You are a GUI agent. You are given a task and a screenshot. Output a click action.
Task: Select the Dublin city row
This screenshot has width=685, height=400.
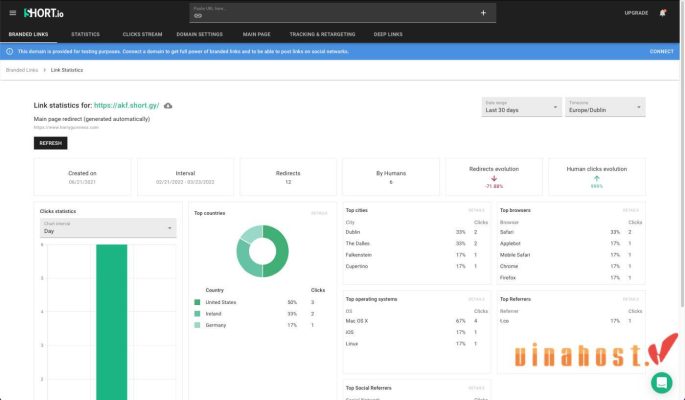(x=416, y=232)
